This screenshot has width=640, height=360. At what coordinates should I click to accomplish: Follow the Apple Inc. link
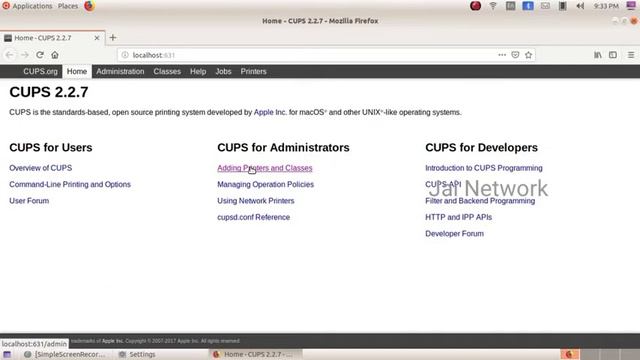(x=270, y=112)
